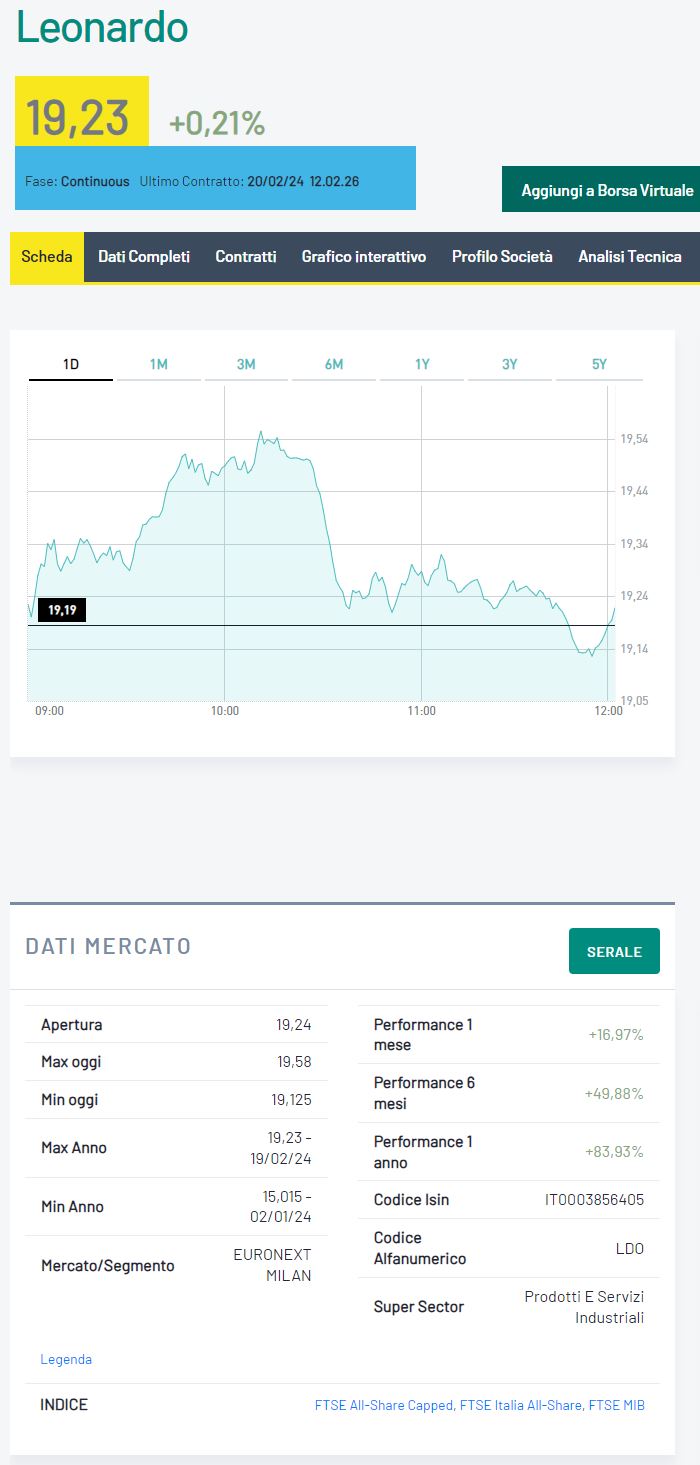Image resolution: width=700 pixels, height=1465 pixels.
Task: Display the 3Y chart period
Action: [509, 365]
